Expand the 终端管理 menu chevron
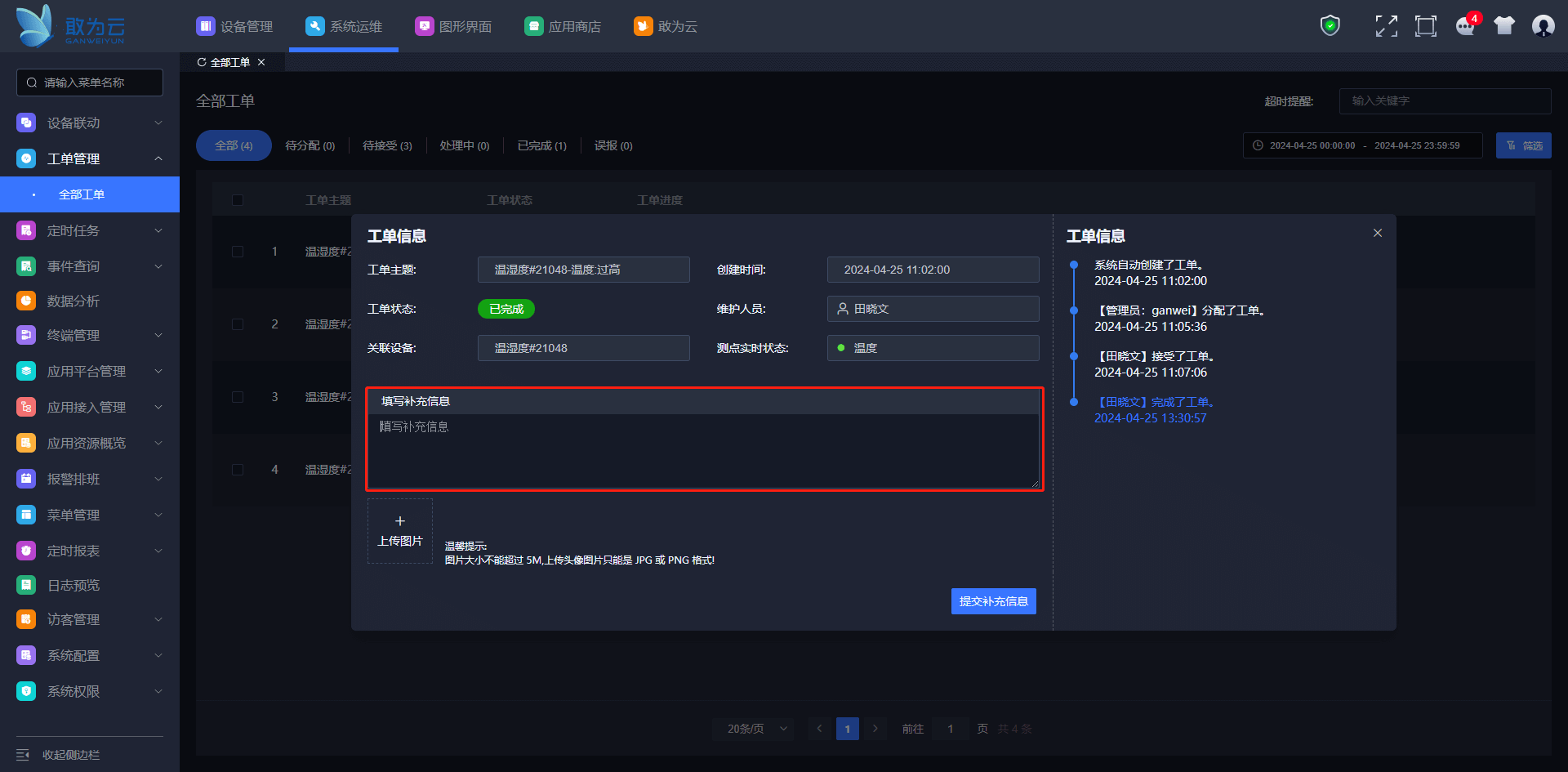Screen dimensions: 1568x772 coord(158,335)
